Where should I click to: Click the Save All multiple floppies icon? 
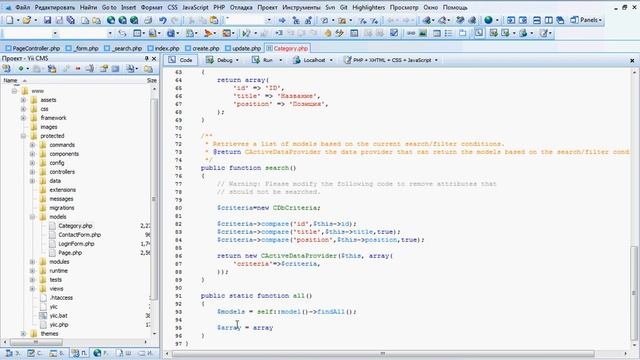pos(71,20)
